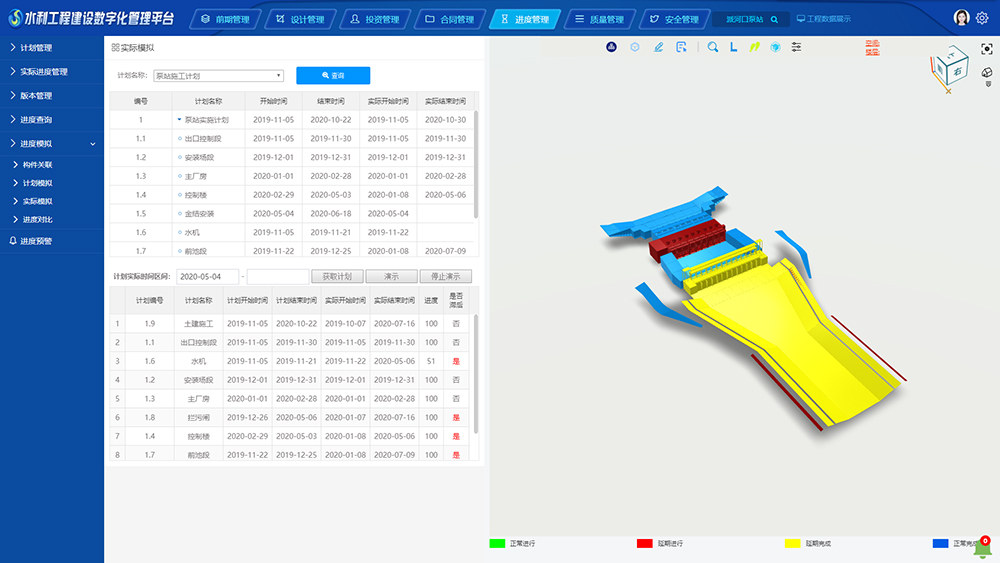Click the magnifier search icon in 3D toolbar
Viewport: 1000px width, 563px height.
click(x=713, y=47)
